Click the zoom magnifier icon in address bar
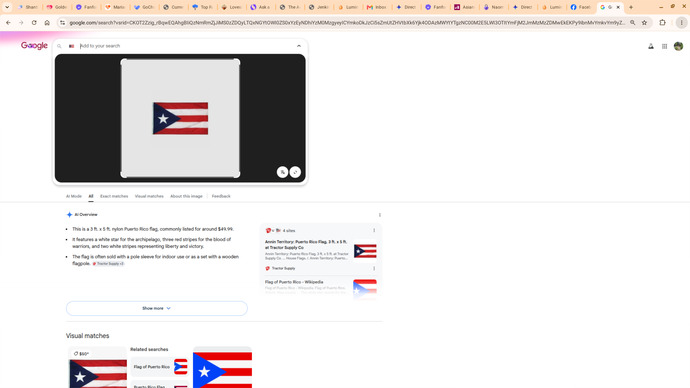 click(x=632, y=22)
